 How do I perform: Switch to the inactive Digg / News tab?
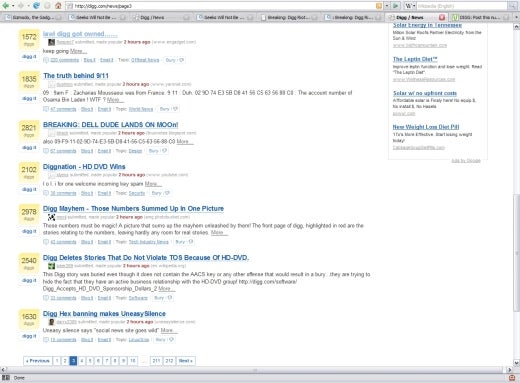[152, 17]
